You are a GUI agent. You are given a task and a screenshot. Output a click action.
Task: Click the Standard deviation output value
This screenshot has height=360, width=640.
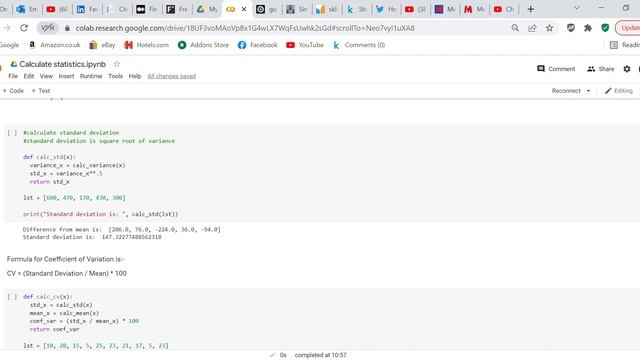(x=131, y=237)
